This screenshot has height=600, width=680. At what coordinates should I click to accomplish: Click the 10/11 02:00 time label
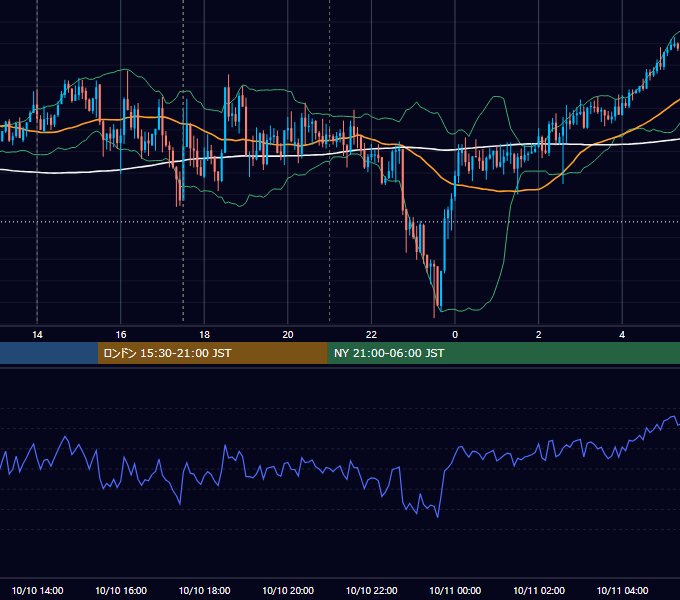click(x=539, y=590)
